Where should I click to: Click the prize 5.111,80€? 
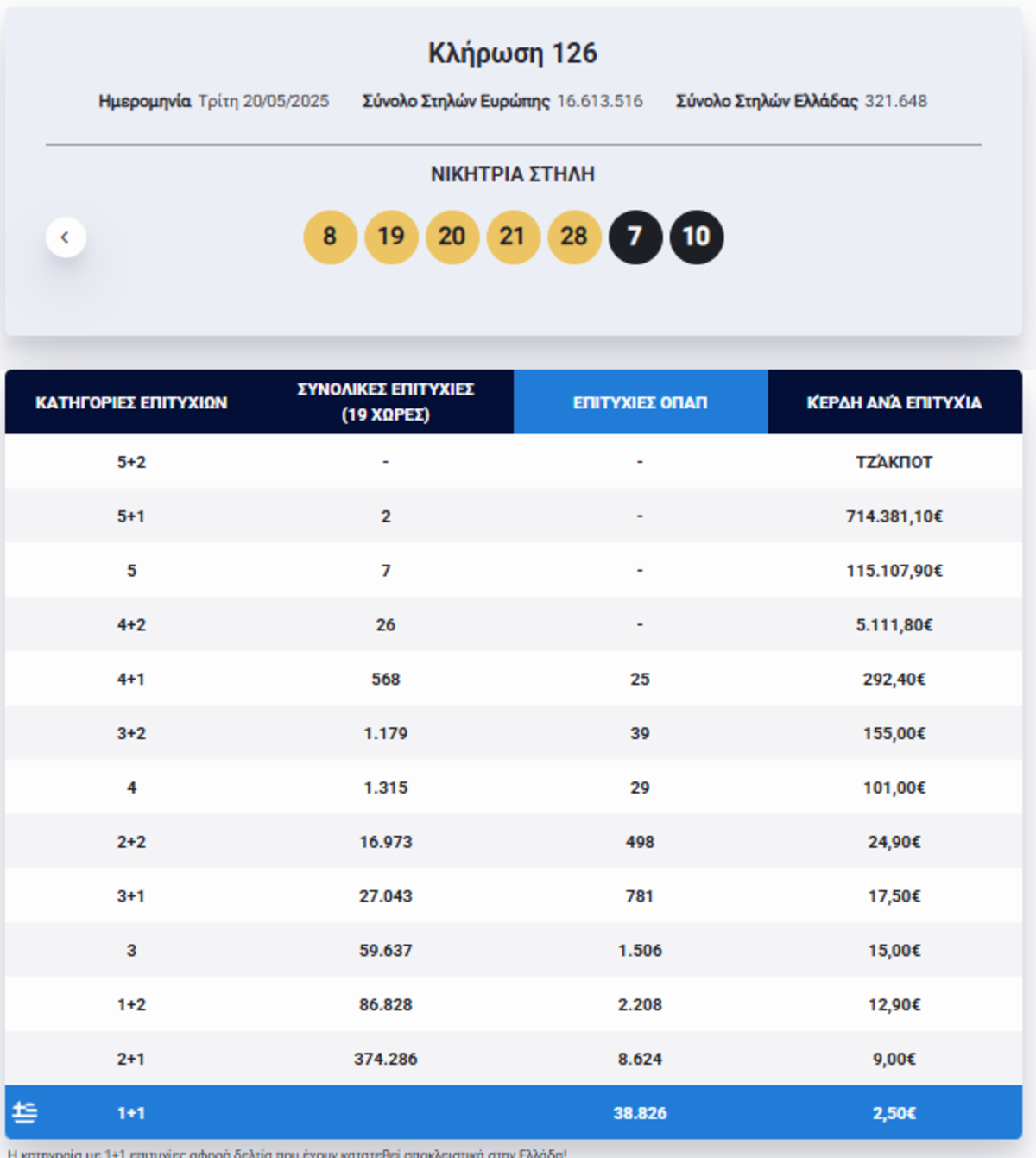click(x=894, y=625)
